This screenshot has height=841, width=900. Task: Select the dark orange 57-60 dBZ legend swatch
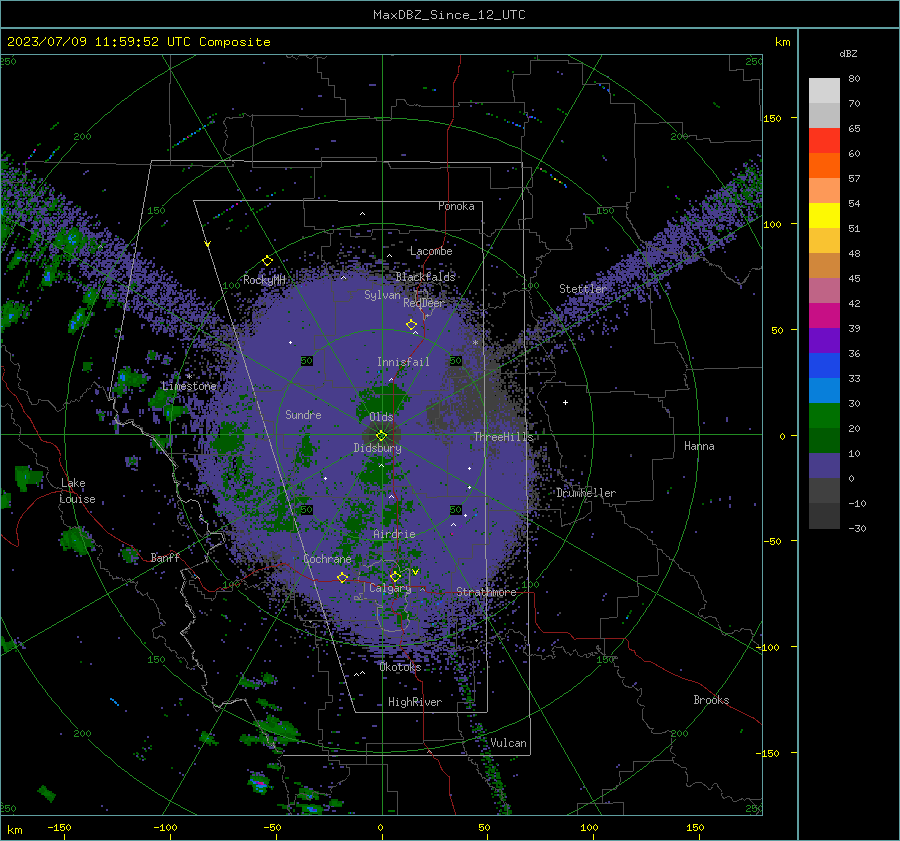[824, 165]
